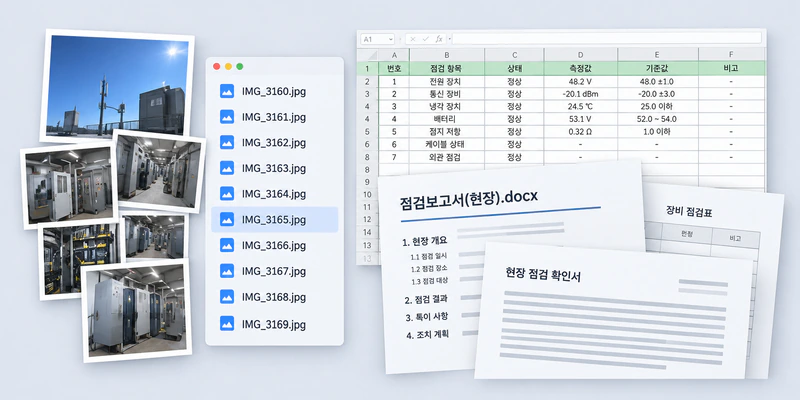Select column header B
The image size is (800, 400).
(x=447, y=55)
